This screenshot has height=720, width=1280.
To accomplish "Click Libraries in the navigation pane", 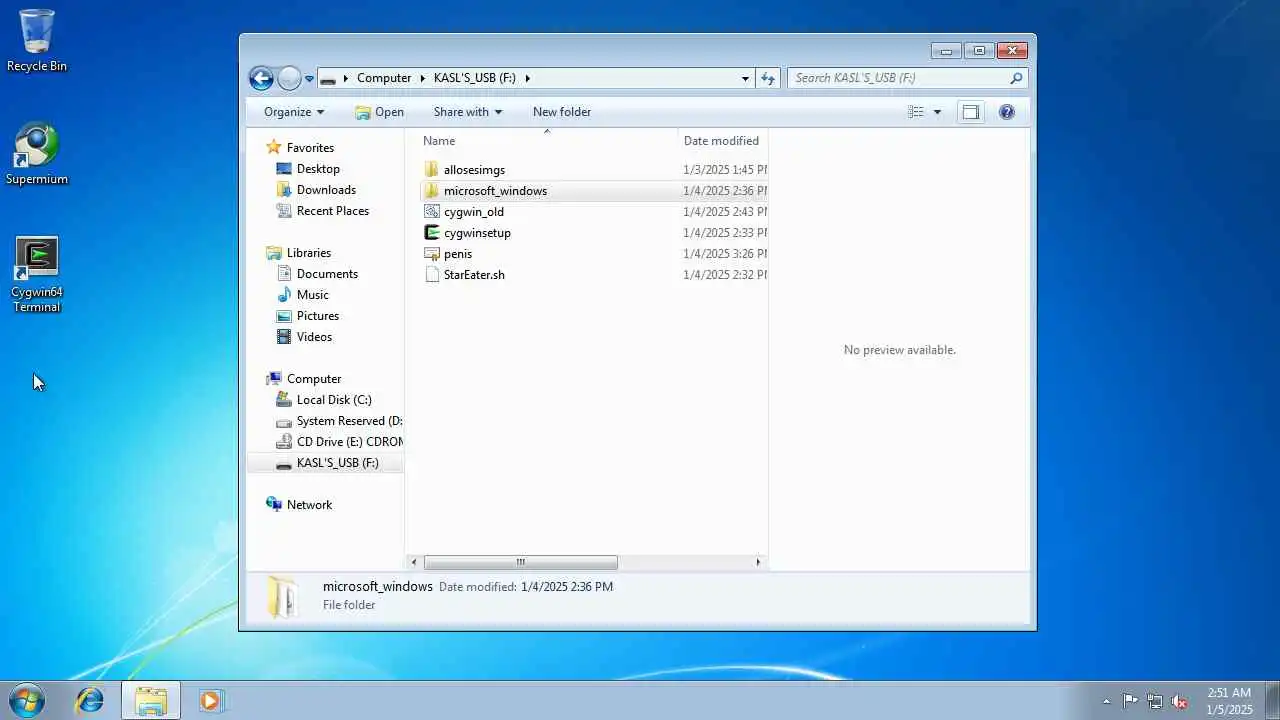I will pyautogui.click(x=308, y=253).
